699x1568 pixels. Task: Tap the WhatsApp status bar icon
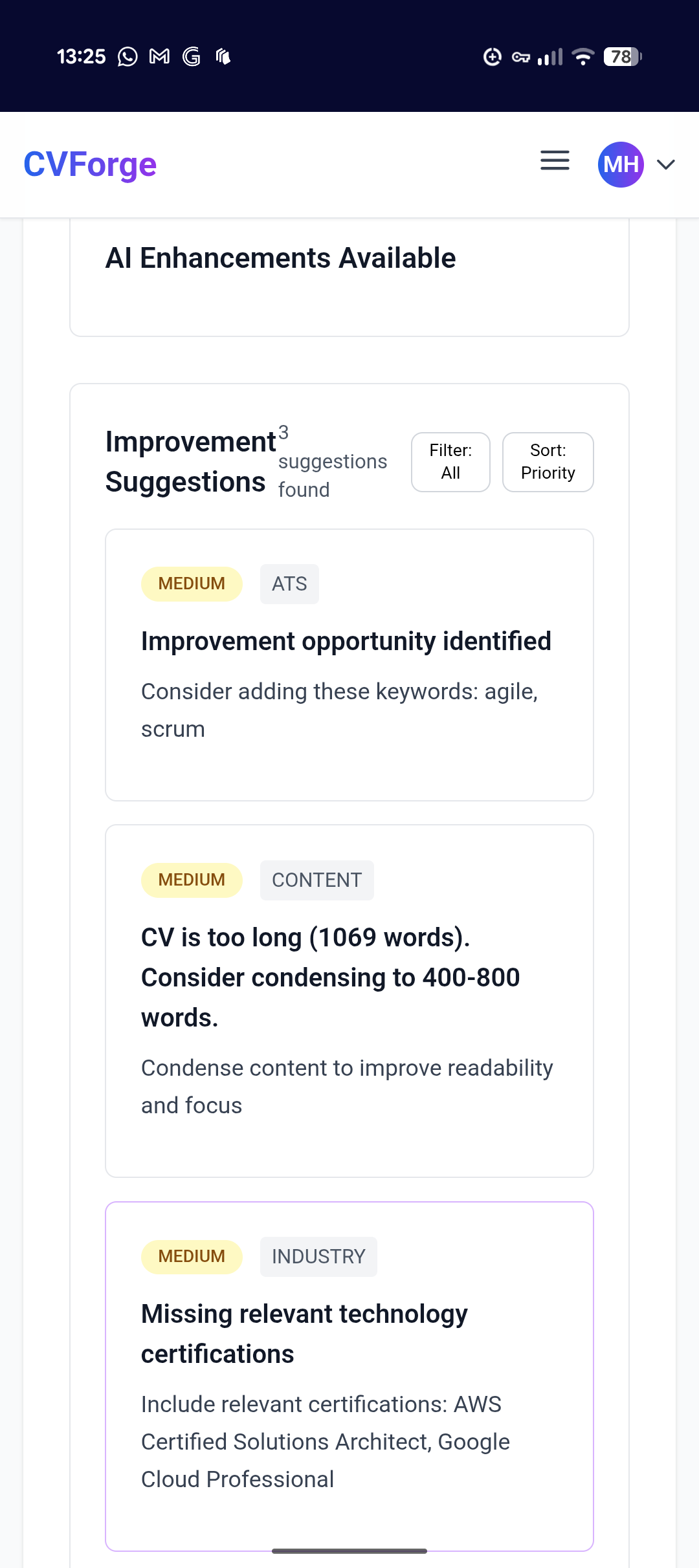(x=128, y=57)
